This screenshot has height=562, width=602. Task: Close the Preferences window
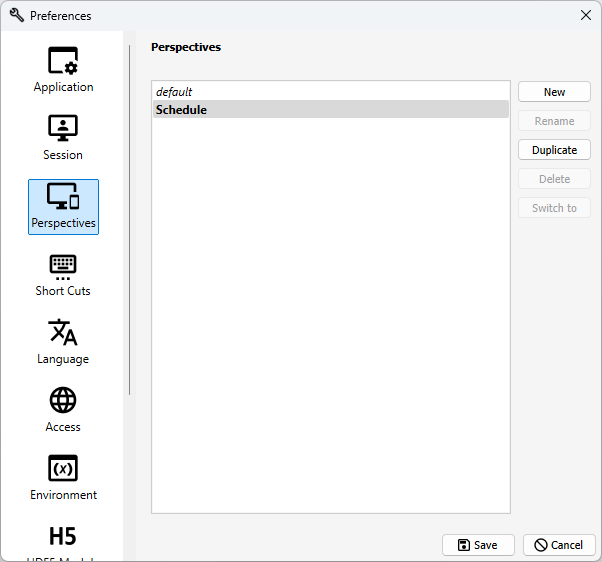[x=585, y=15]
